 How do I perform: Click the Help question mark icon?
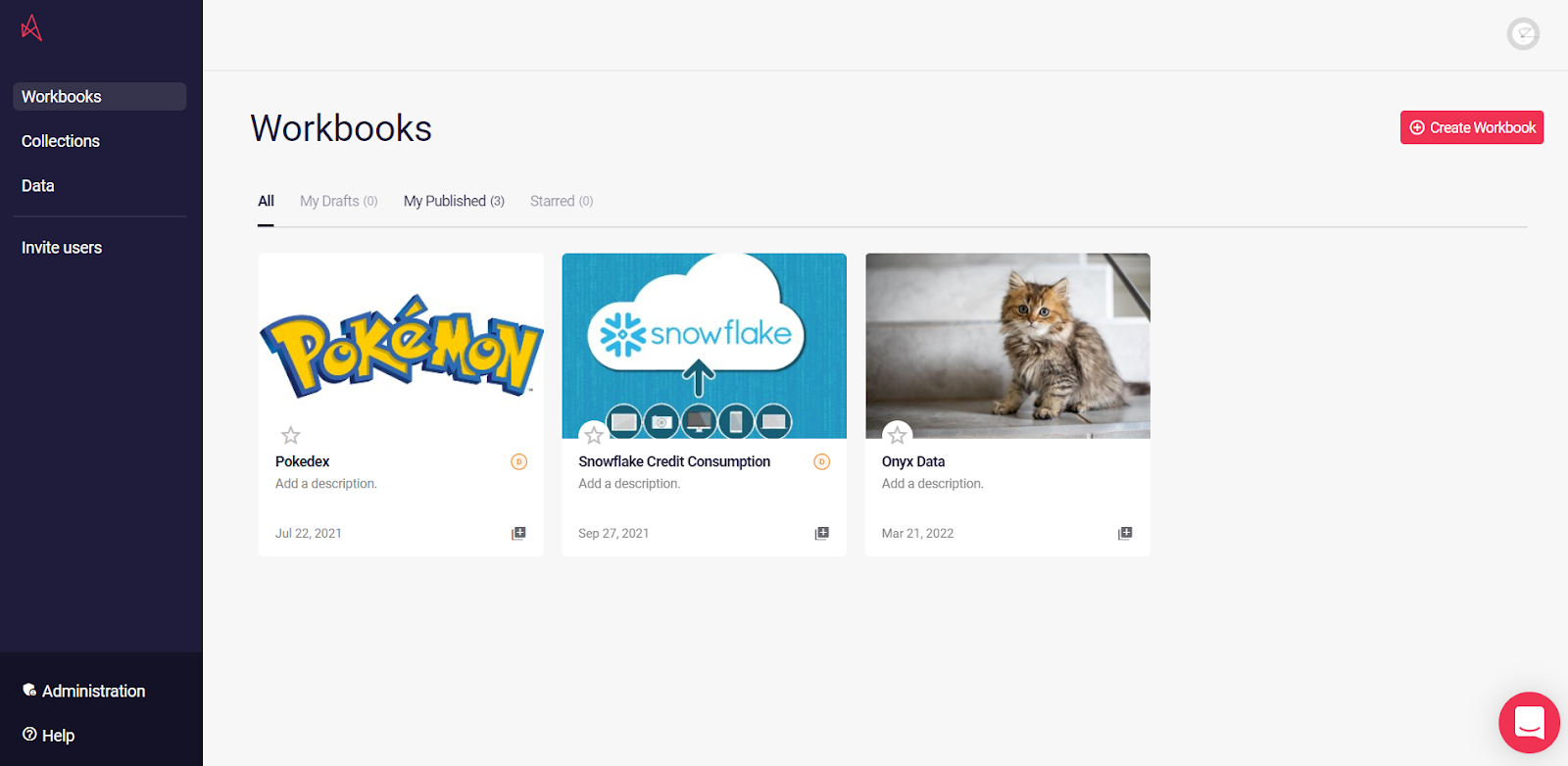coord(29,735)
